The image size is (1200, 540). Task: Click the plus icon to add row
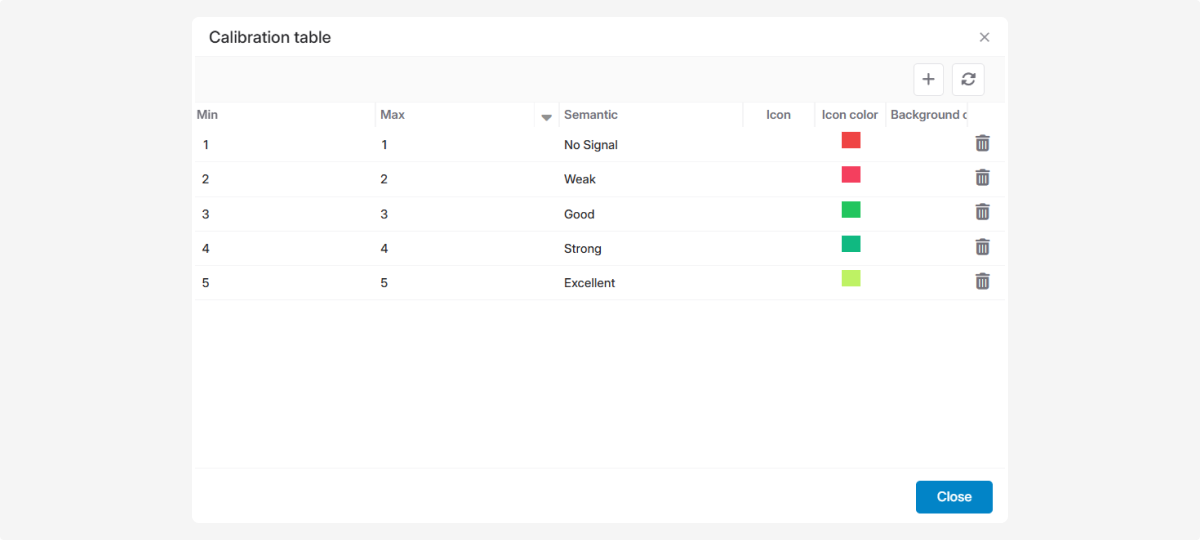(928, 80)
